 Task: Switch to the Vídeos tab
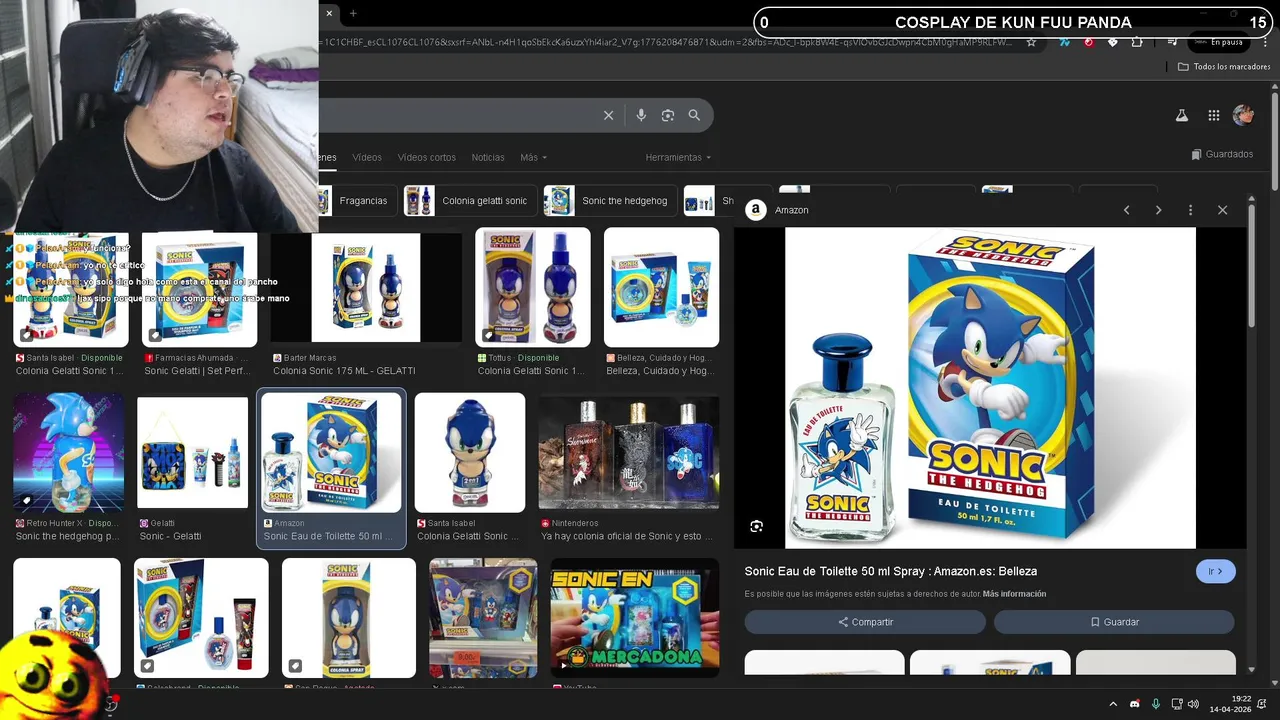[367, 157]
